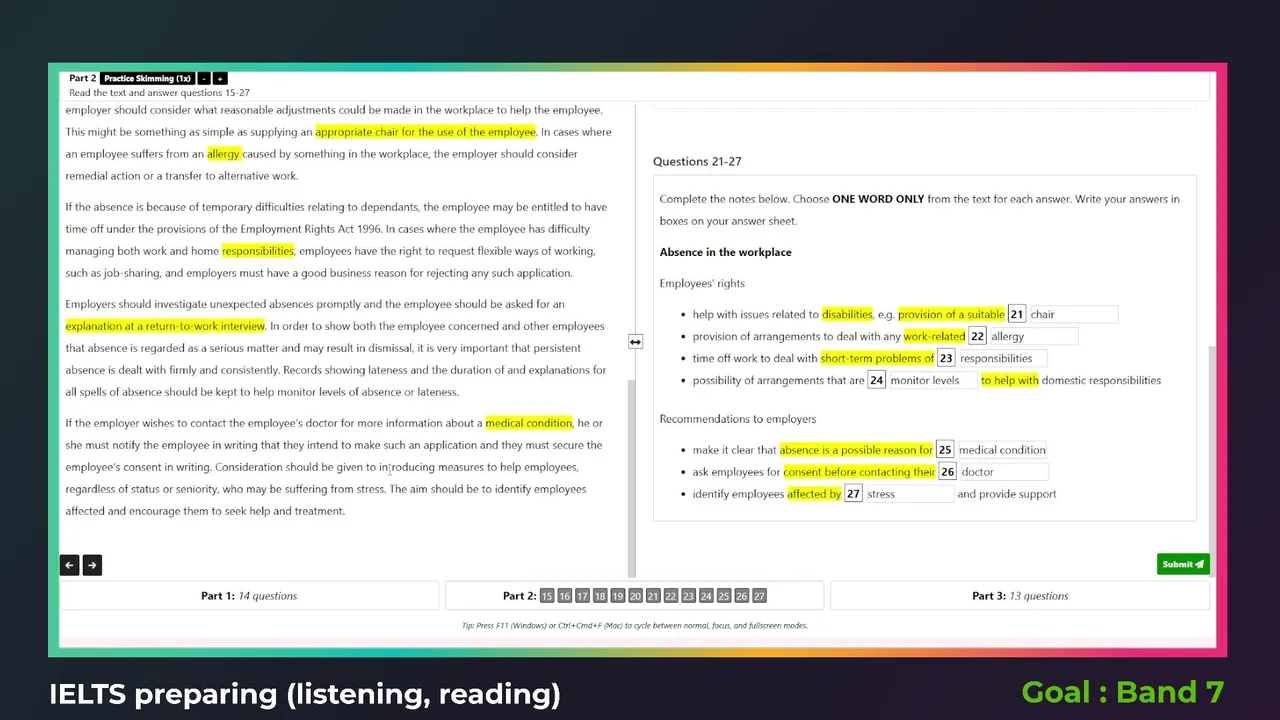This screenshot has width=1280, height=720.
Task: Click highlighted 'to help with' text
Action: pos(1010,380)
